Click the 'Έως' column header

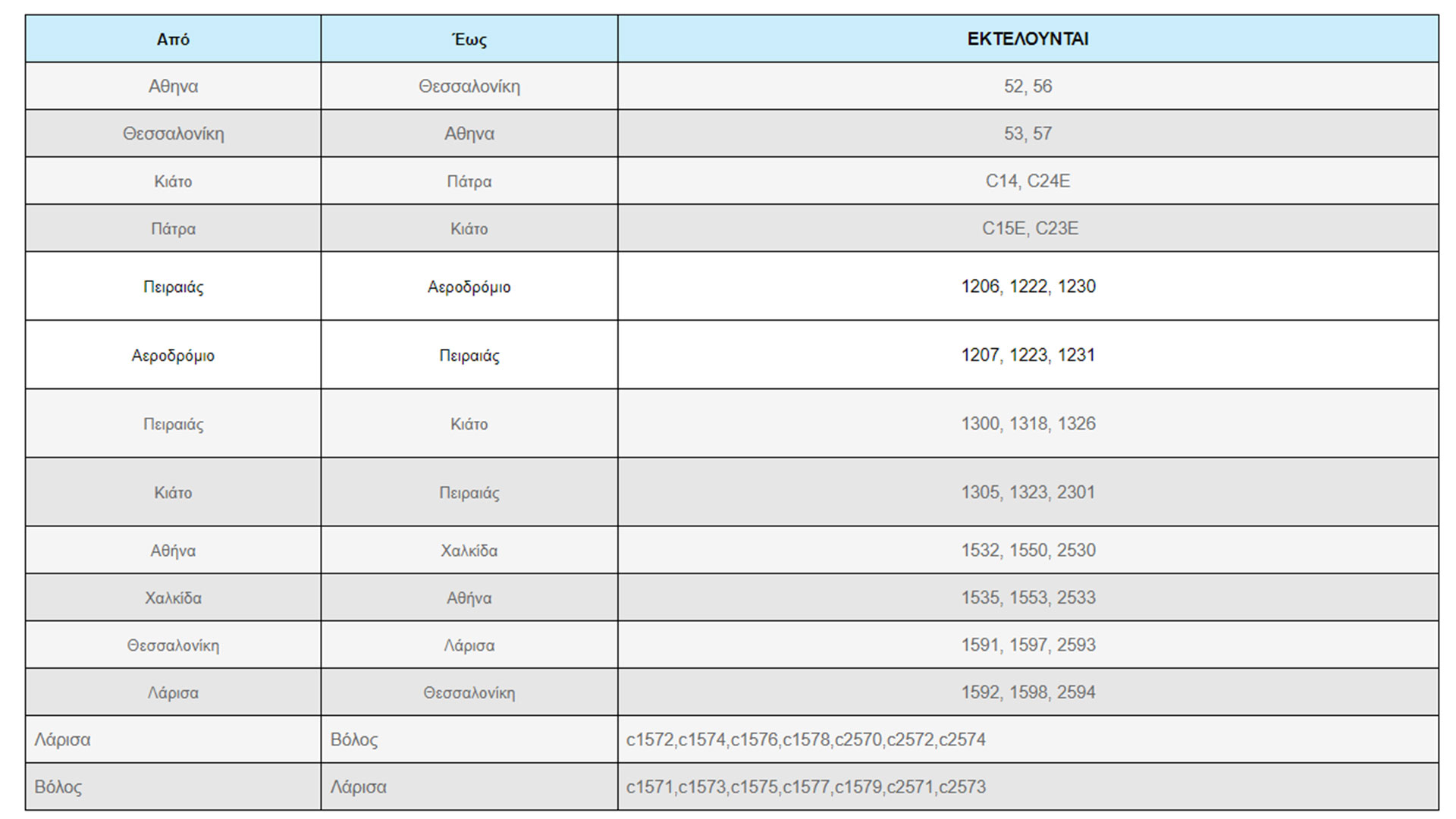pyautogui.click(x=469, y=39)
